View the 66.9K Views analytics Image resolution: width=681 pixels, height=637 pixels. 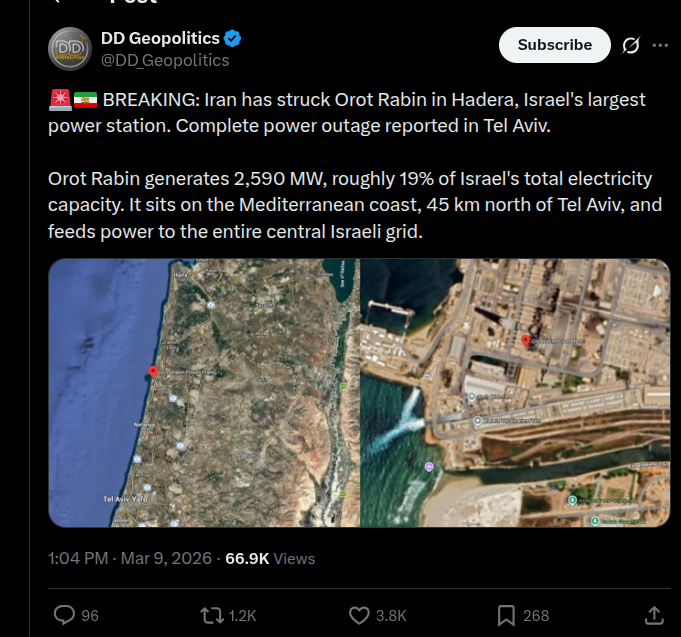(270, 558)
